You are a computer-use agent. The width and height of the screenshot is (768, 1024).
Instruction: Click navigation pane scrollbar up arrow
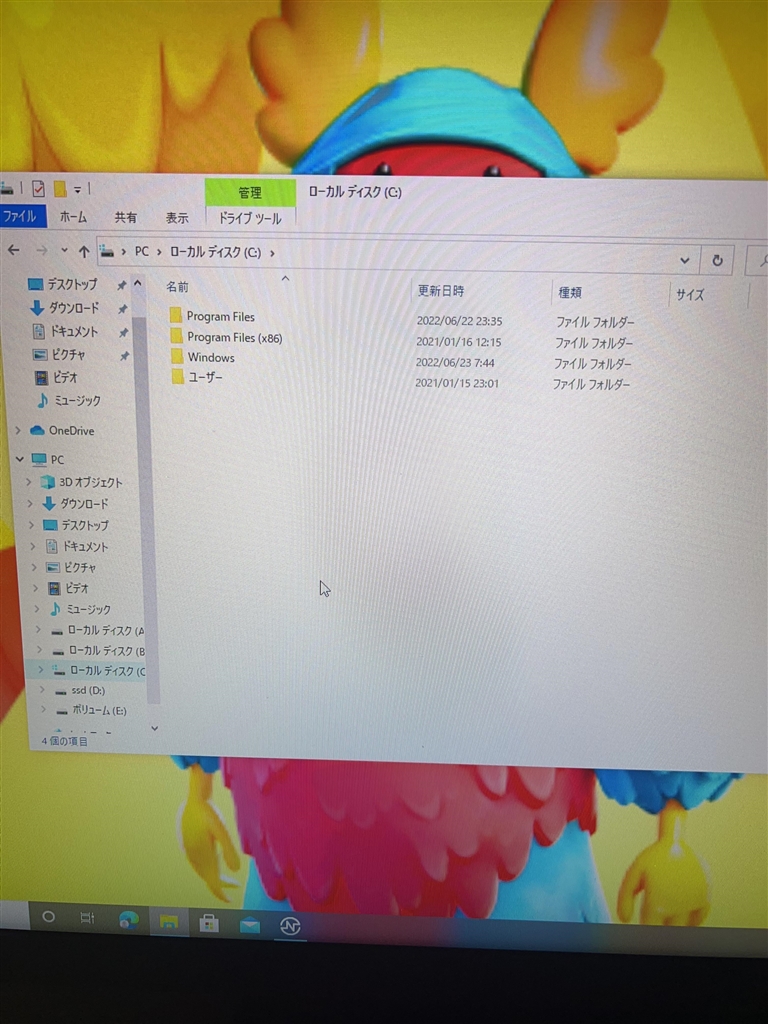click(138, 283)
